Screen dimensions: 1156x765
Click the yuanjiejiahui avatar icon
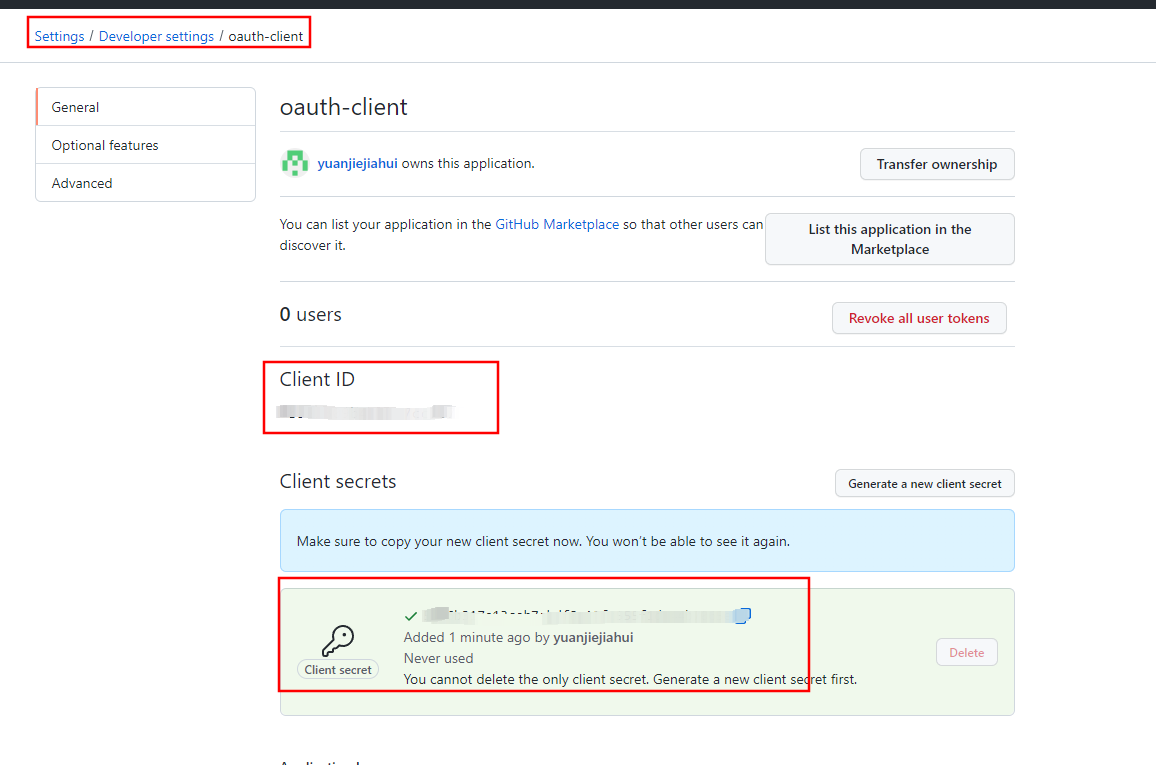pyautogui.click(x=295, y=163)
